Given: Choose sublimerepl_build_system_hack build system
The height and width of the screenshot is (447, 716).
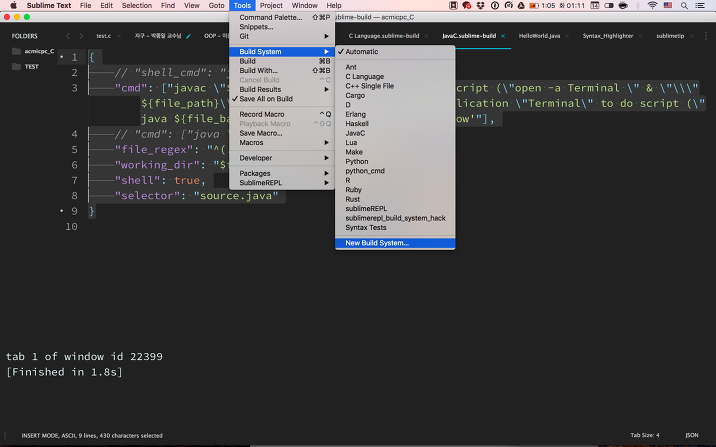Looking at the screenshot, I should tap(395, 218).
